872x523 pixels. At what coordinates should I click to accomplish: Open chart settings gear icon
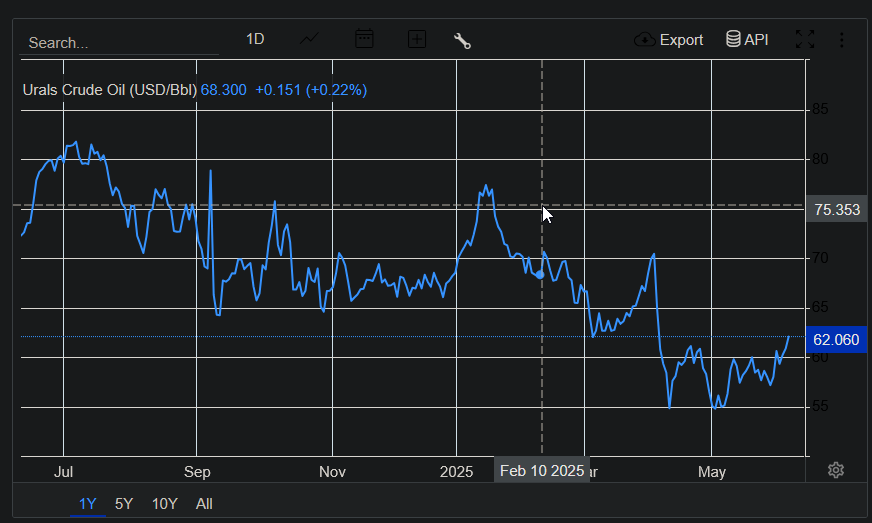click(x=837, y=470)
